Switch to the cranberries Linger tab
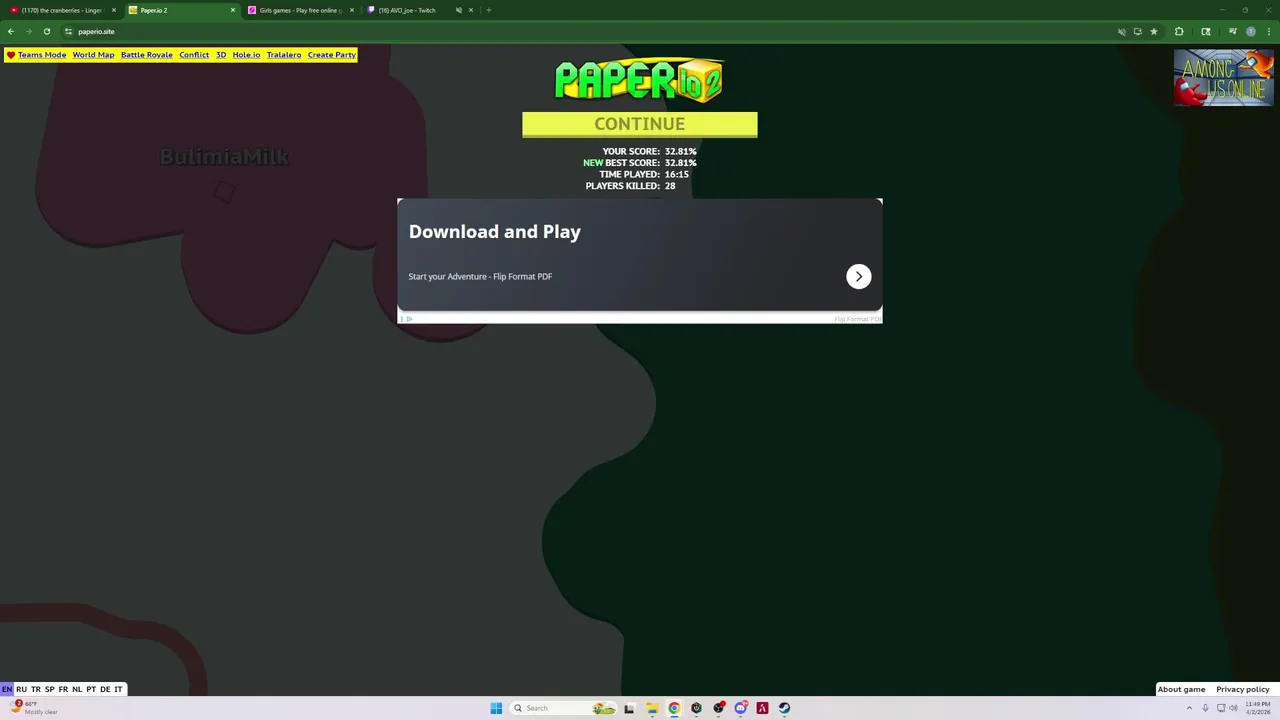Viewport: 1280px width, 720px height. pos(60,10)
